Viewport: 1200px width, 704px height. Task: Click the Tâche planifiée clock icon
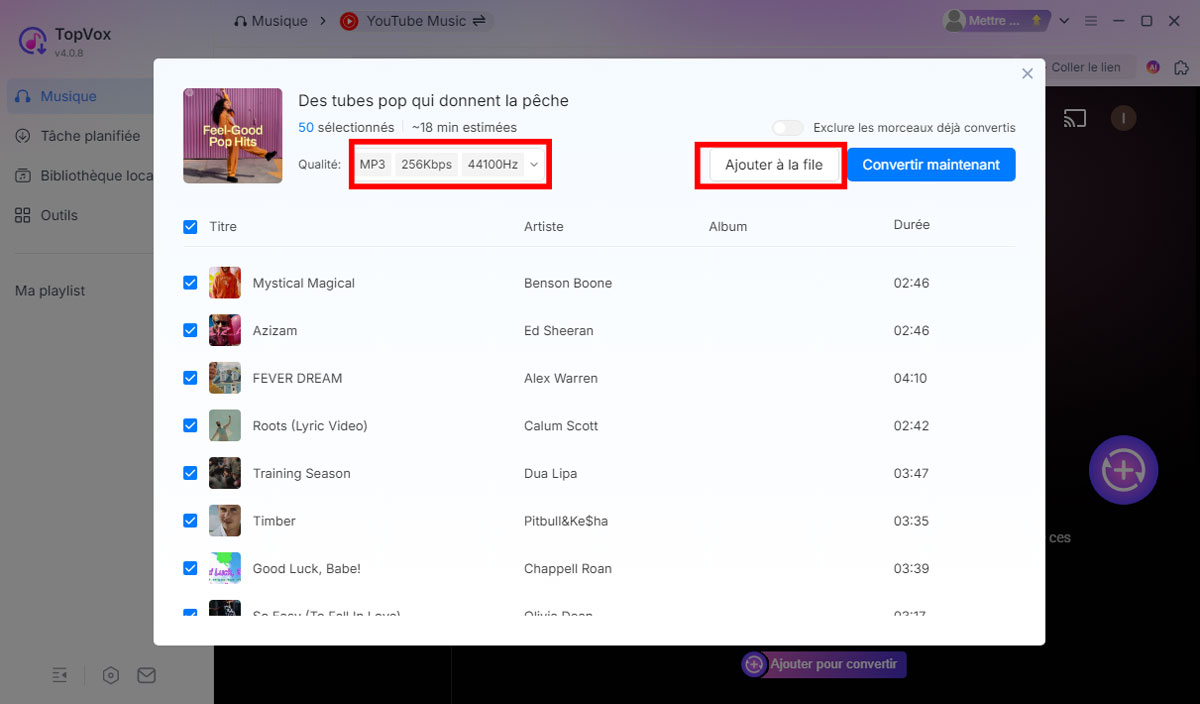tap(23, 136)
